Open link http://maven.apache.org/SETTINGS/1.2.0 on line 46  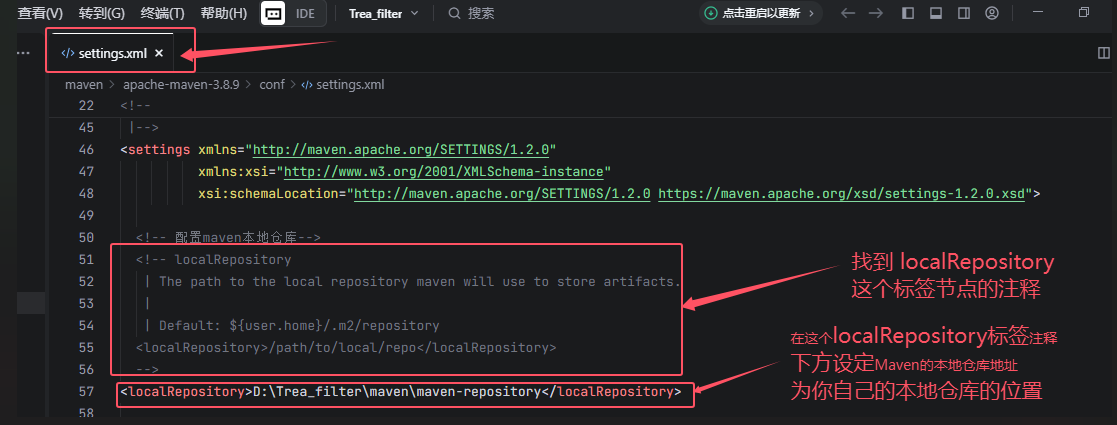tap(401, 150)
